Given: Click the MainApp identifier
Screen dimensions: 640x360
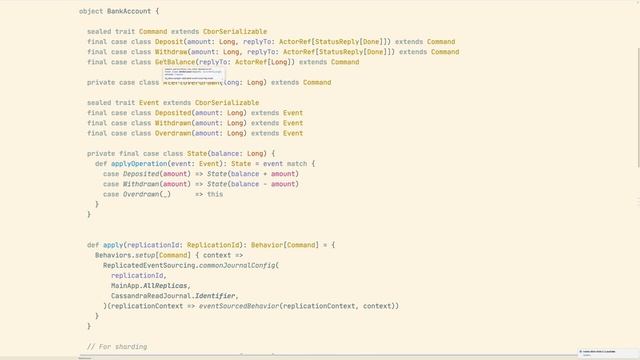Looking at the screenshot, I should tap(125, 286).
